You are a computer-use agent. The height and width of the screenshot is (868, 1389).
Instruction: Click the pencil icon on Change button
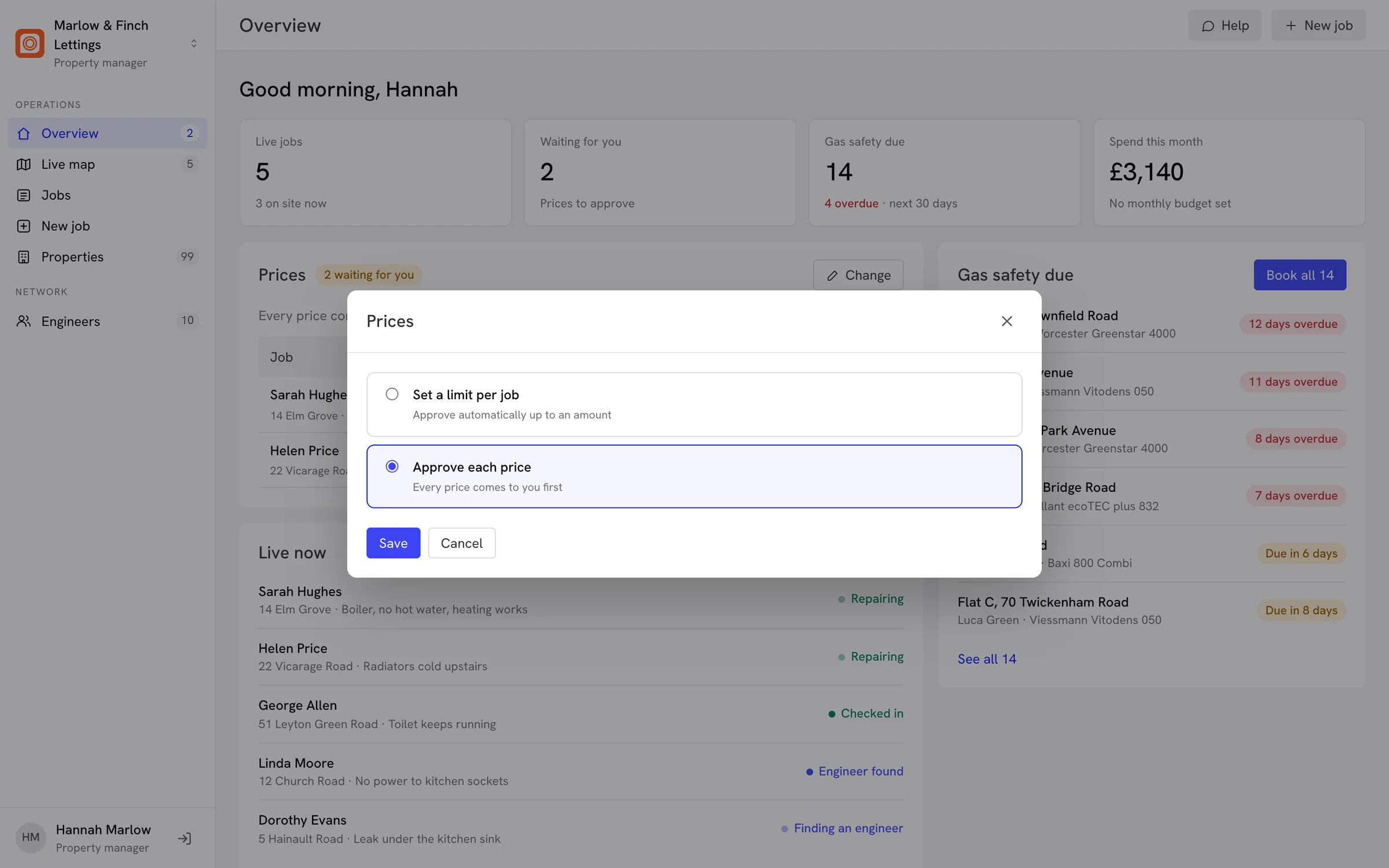(832, 275)
